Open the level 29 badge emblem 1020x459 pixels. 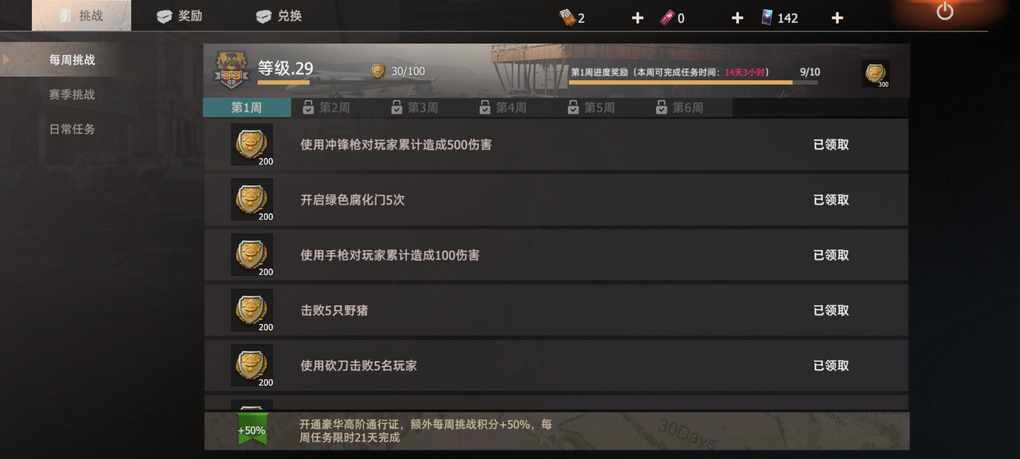(231, 71)
